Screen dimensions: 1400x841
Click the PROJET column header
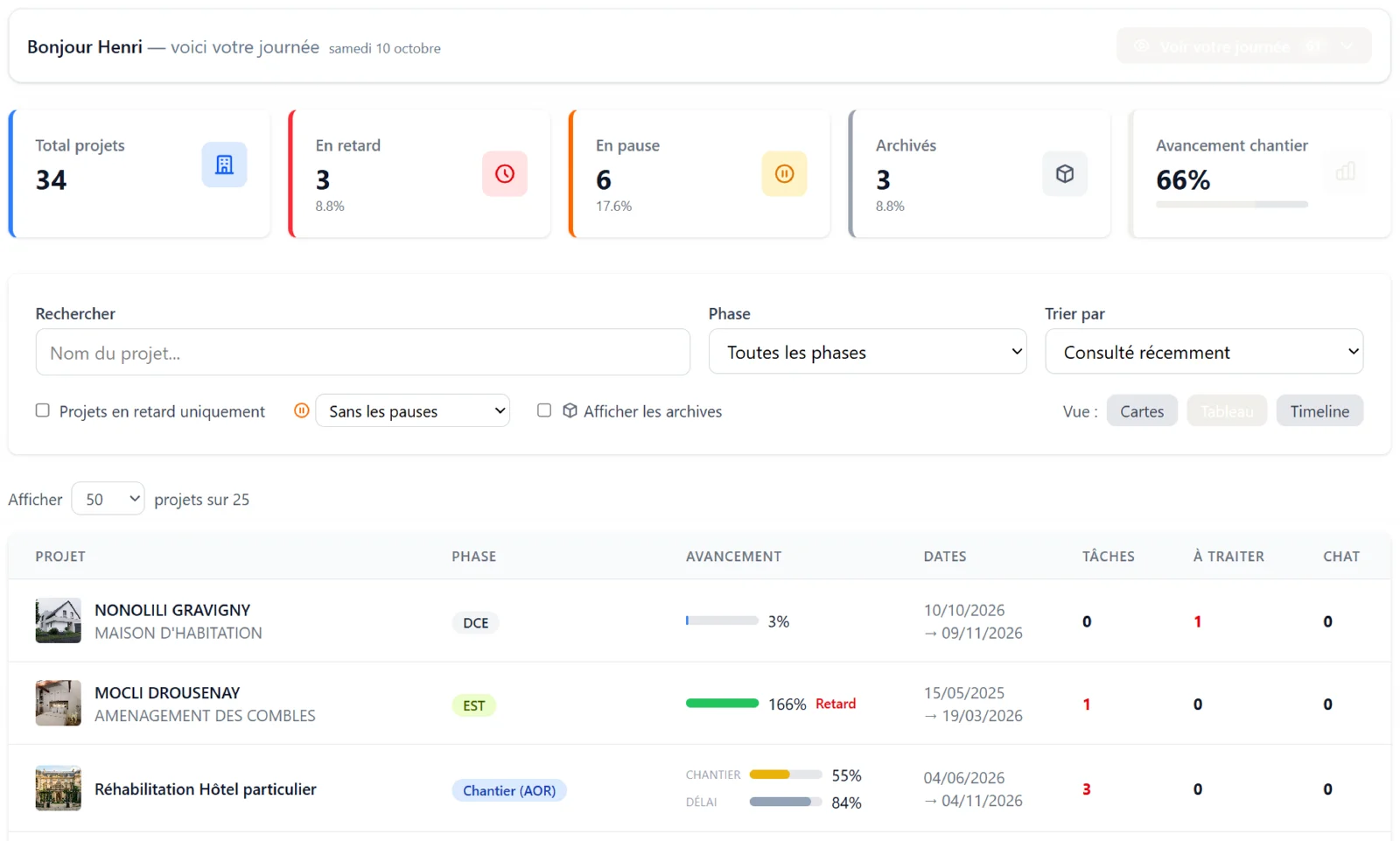60,557
